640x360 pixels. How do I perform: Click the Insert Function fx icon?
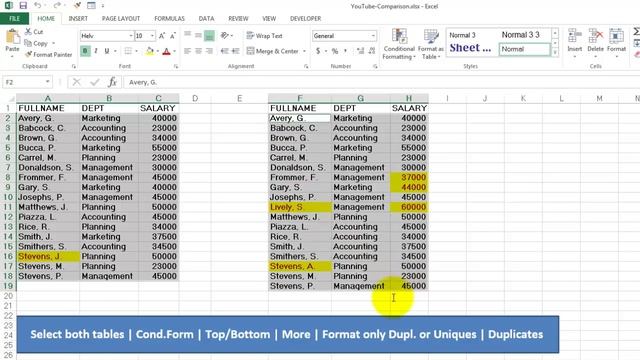[112, 82]
